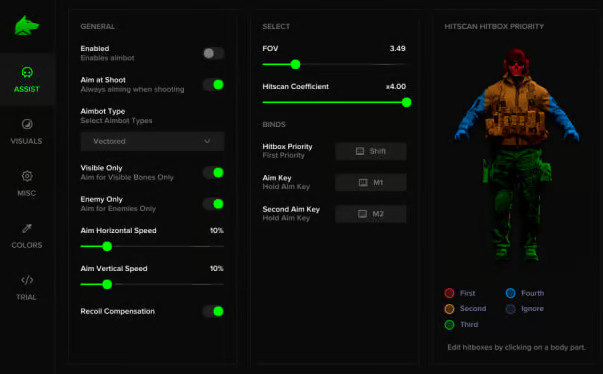Open the MISC gear section

tap(27, 184)
